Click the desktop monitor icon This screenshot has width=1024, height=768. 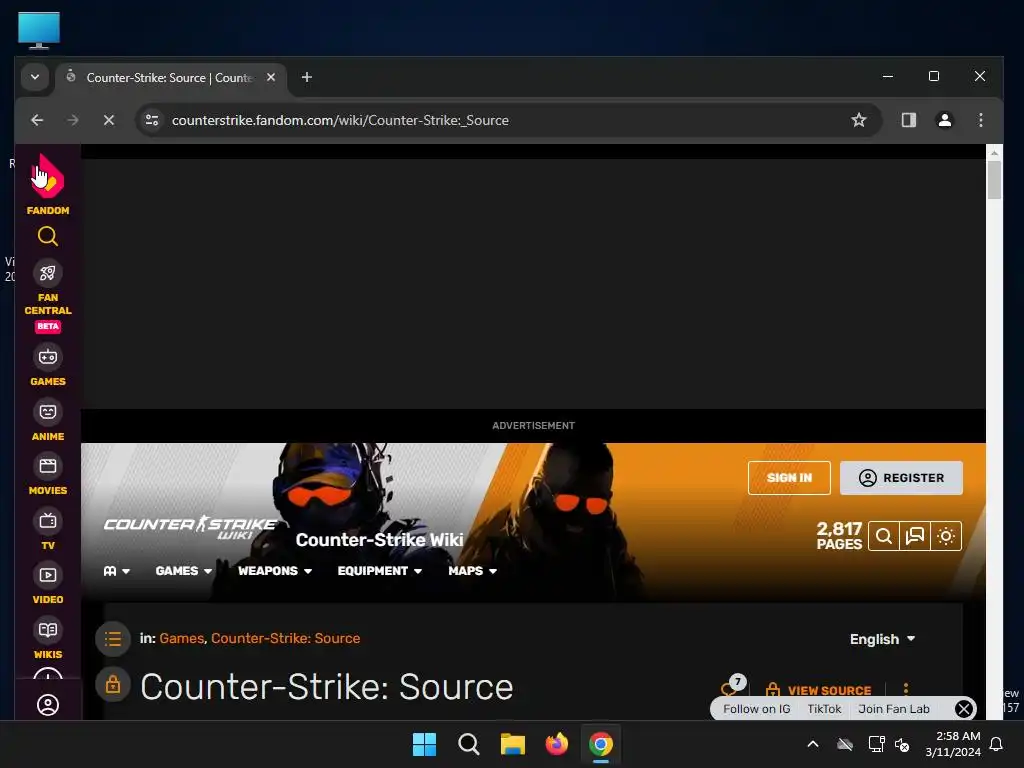pos(39,30)
